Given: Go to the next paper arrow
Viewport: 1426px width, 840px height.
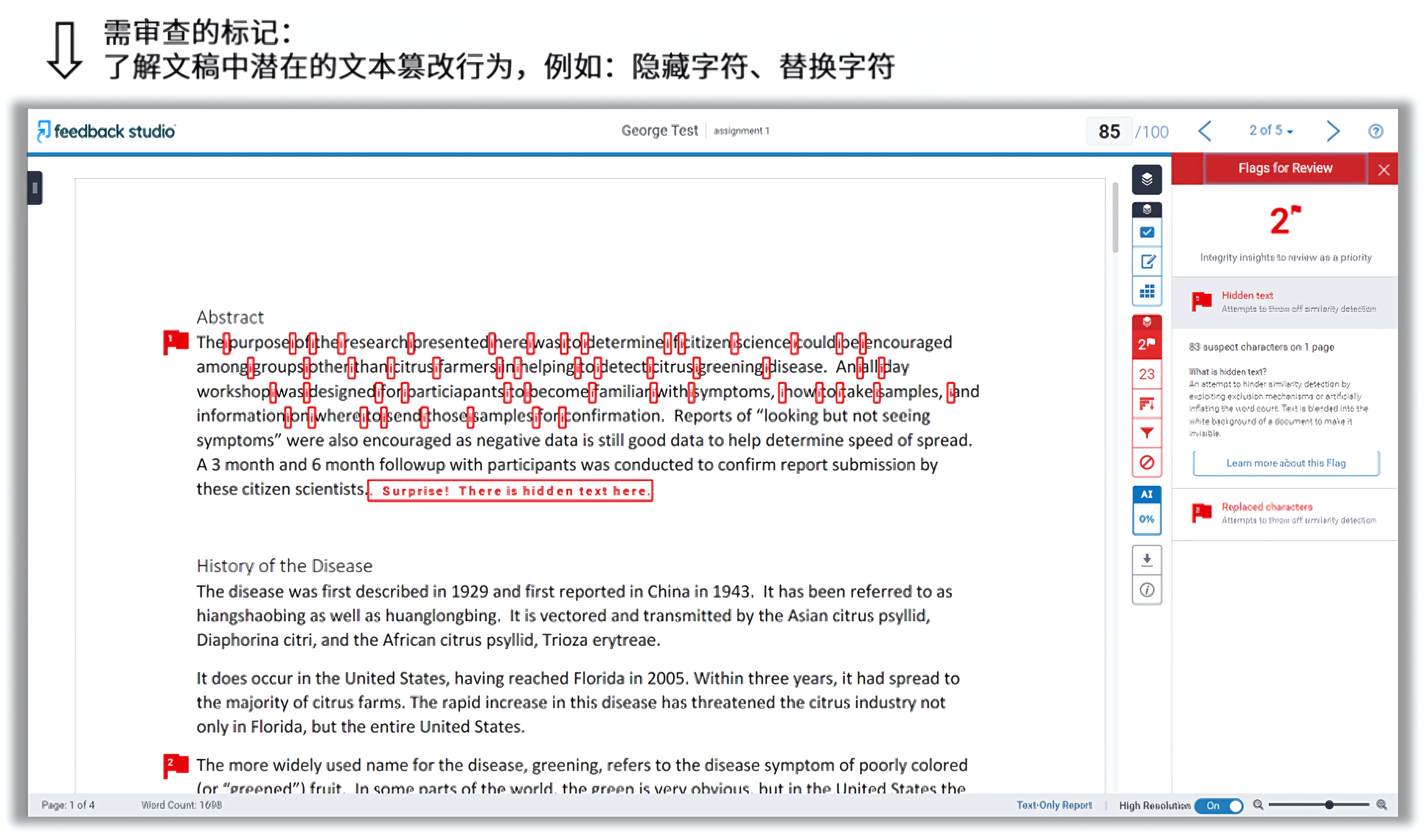Looking at the screenshot, I should [1332, 131].
